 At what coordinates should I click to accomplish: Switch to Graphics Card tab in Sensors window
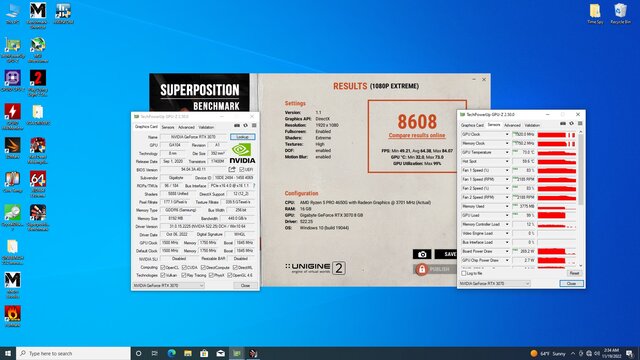coord(472,125)
